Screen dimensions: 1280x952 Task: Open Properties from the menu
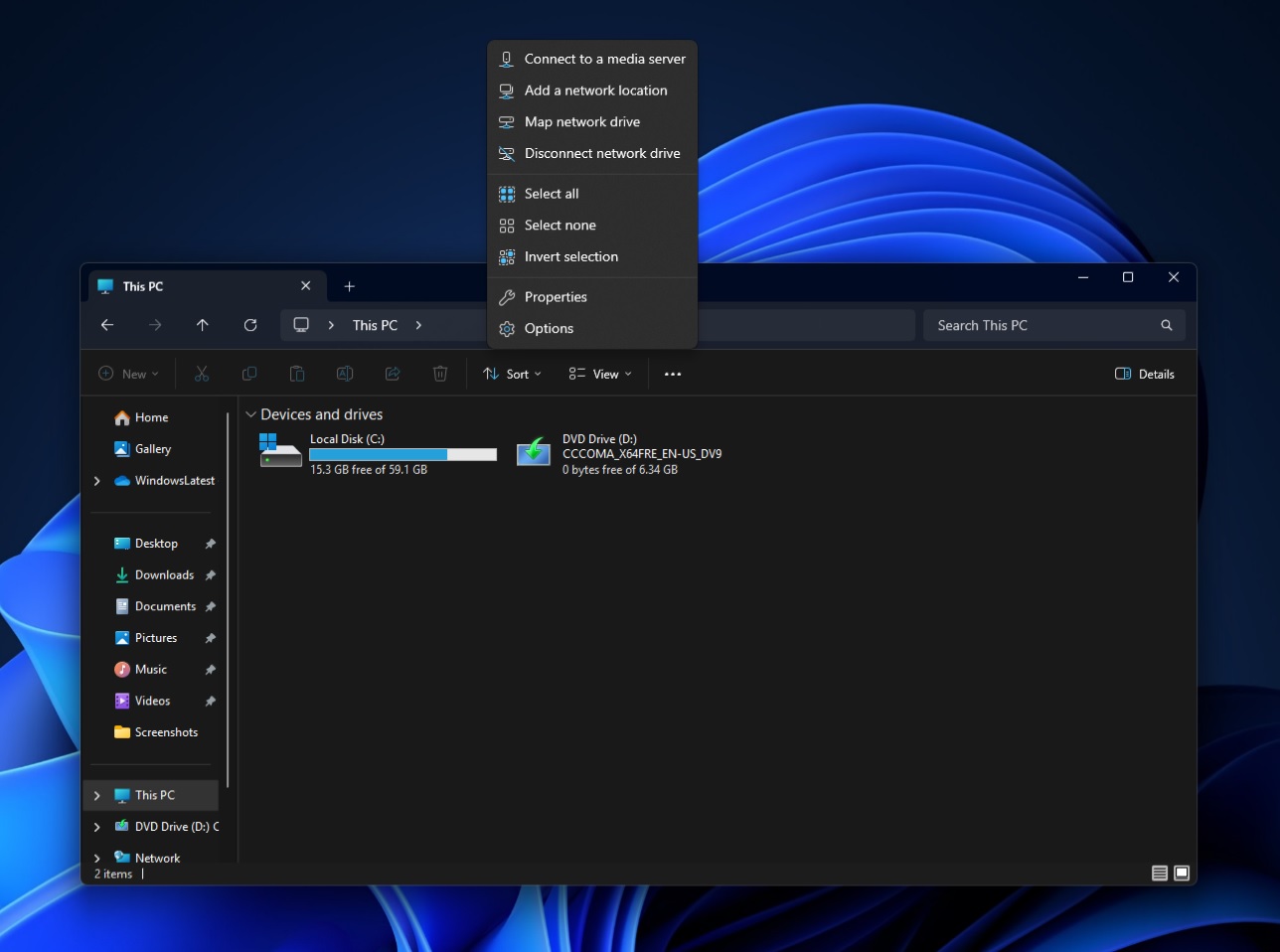pos(556,296)
